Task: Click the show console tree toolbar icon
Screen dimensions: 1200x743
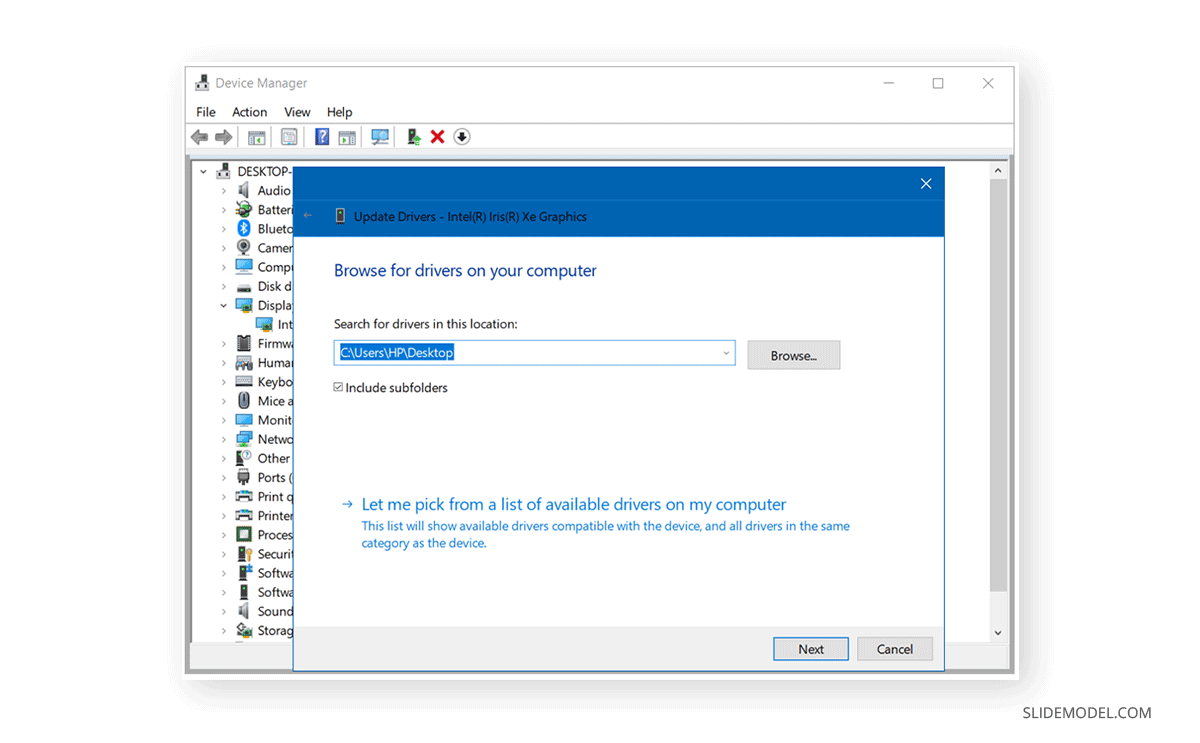Action: click(x=256, y=136)
